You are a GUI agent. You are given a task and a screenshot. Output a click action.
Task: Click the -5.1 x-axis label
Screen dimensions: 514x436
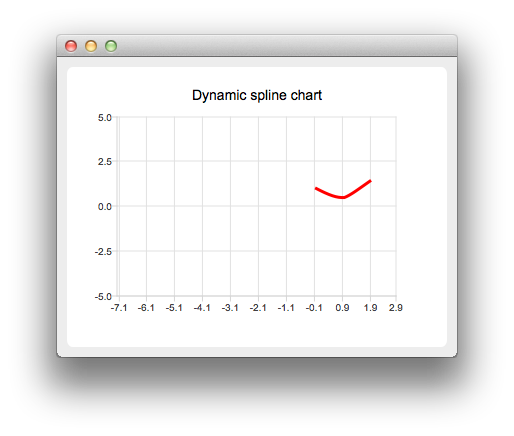coord(174,308)
